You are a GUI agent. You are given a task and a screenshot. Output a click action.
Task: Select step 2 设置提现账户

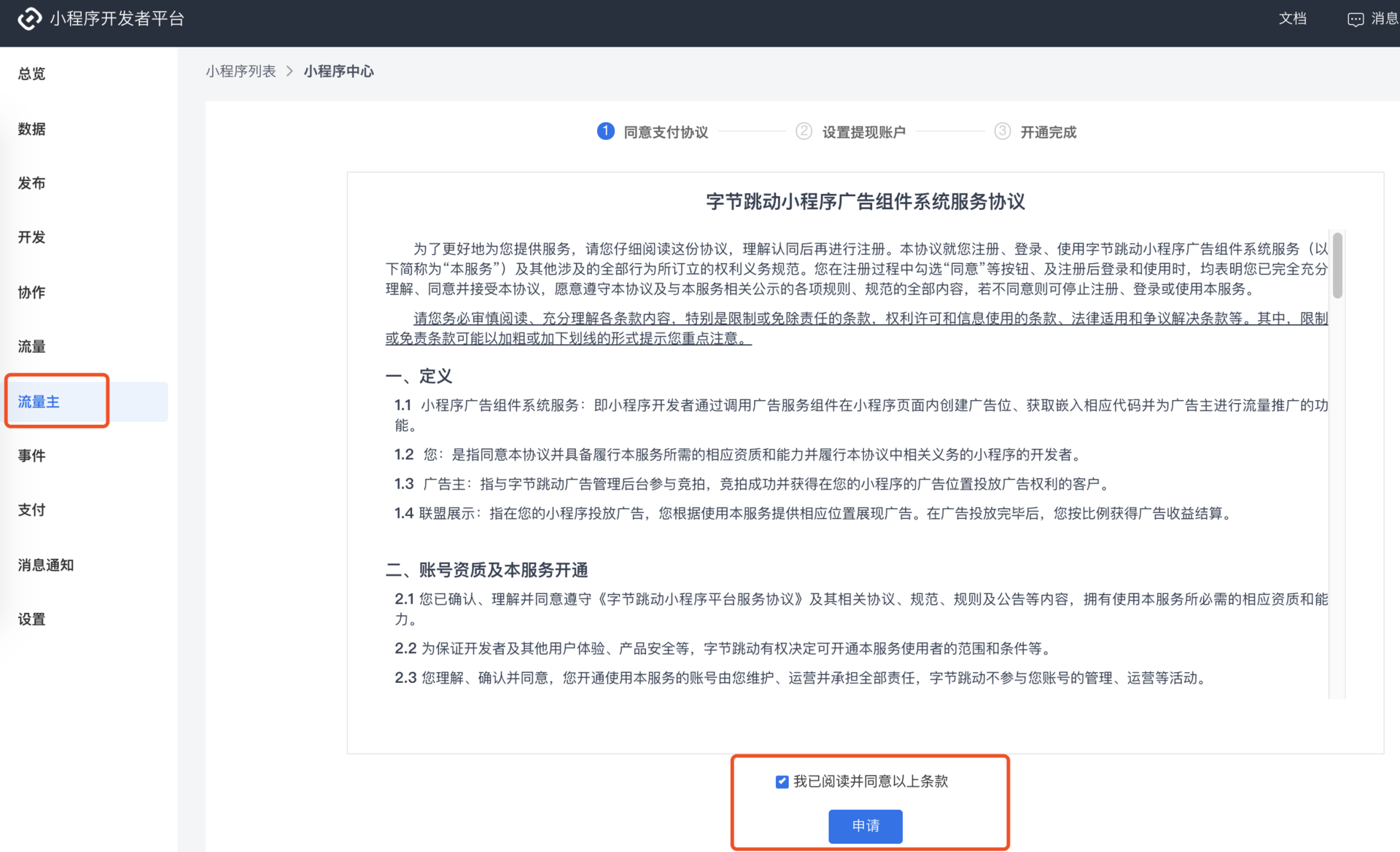[x=804, y=131]
